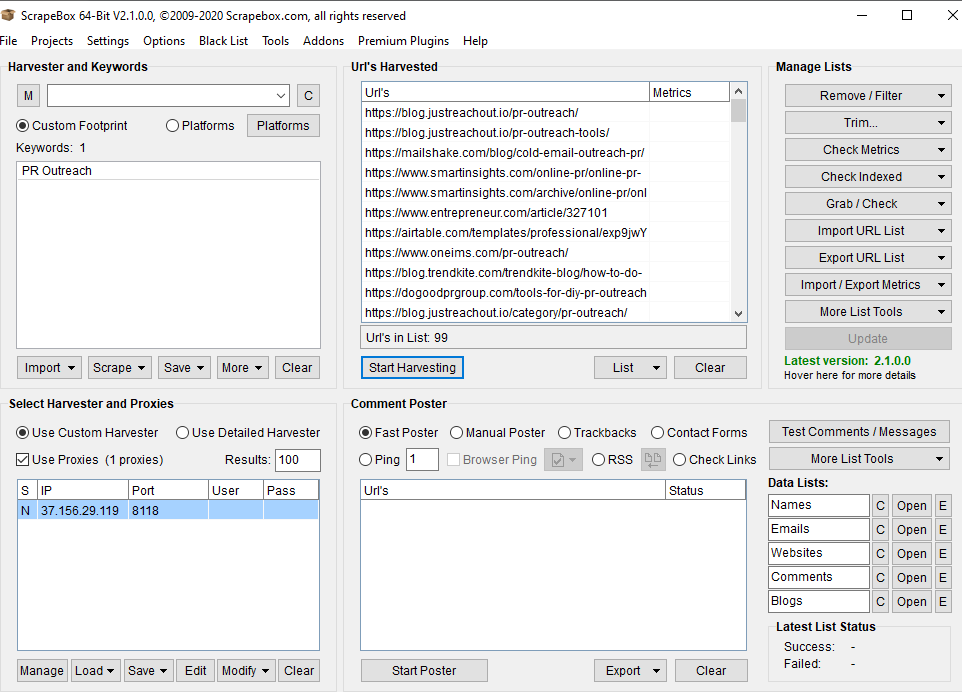Open the Addons menu
The width and height of the screenshot is (962, 692).
point(323,40)
